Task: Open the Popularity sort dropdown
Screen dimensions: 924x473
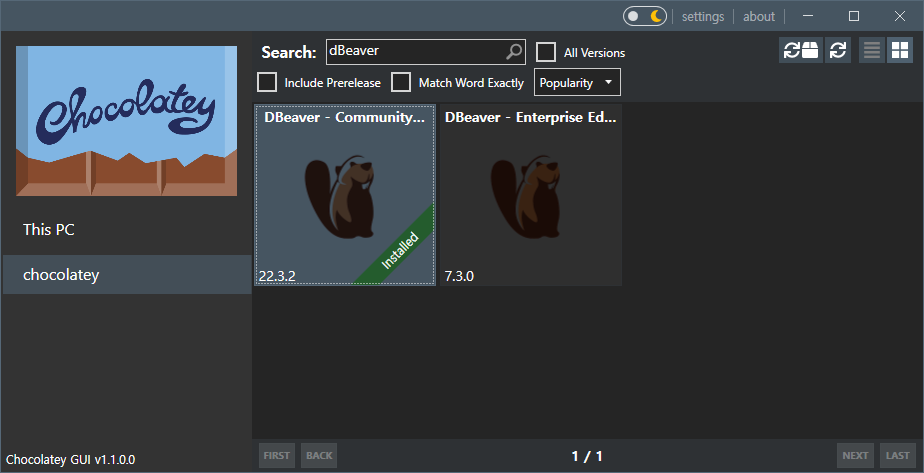Action: (x=577, y=82)
